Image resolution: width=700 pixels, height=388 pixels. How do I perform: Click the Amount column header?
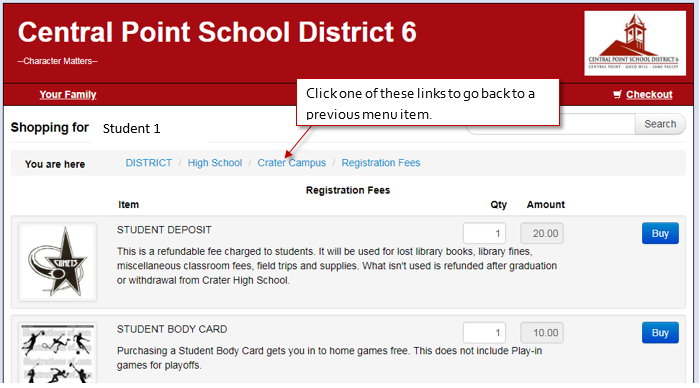(546, 204)
